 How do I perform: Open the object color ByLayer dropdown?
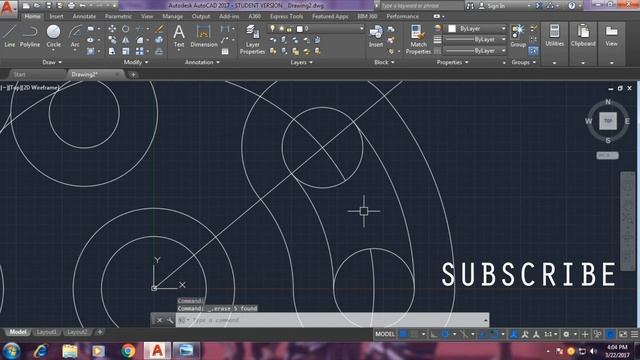coord(476,29)
